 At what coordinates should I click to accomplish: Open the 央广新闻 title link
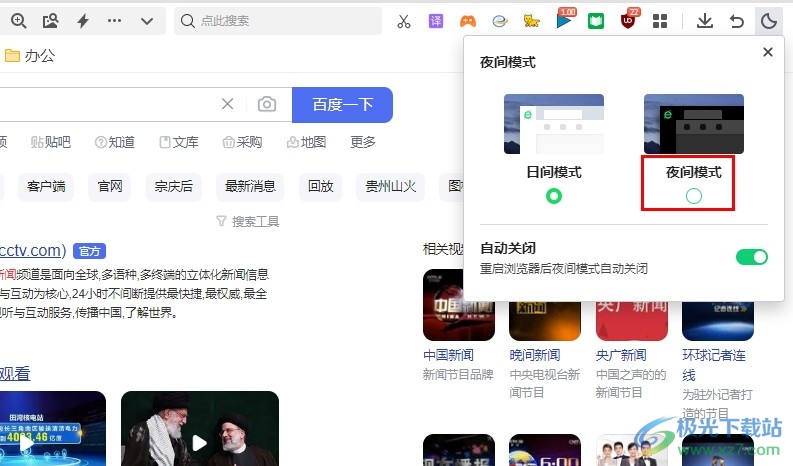(621, 355)
